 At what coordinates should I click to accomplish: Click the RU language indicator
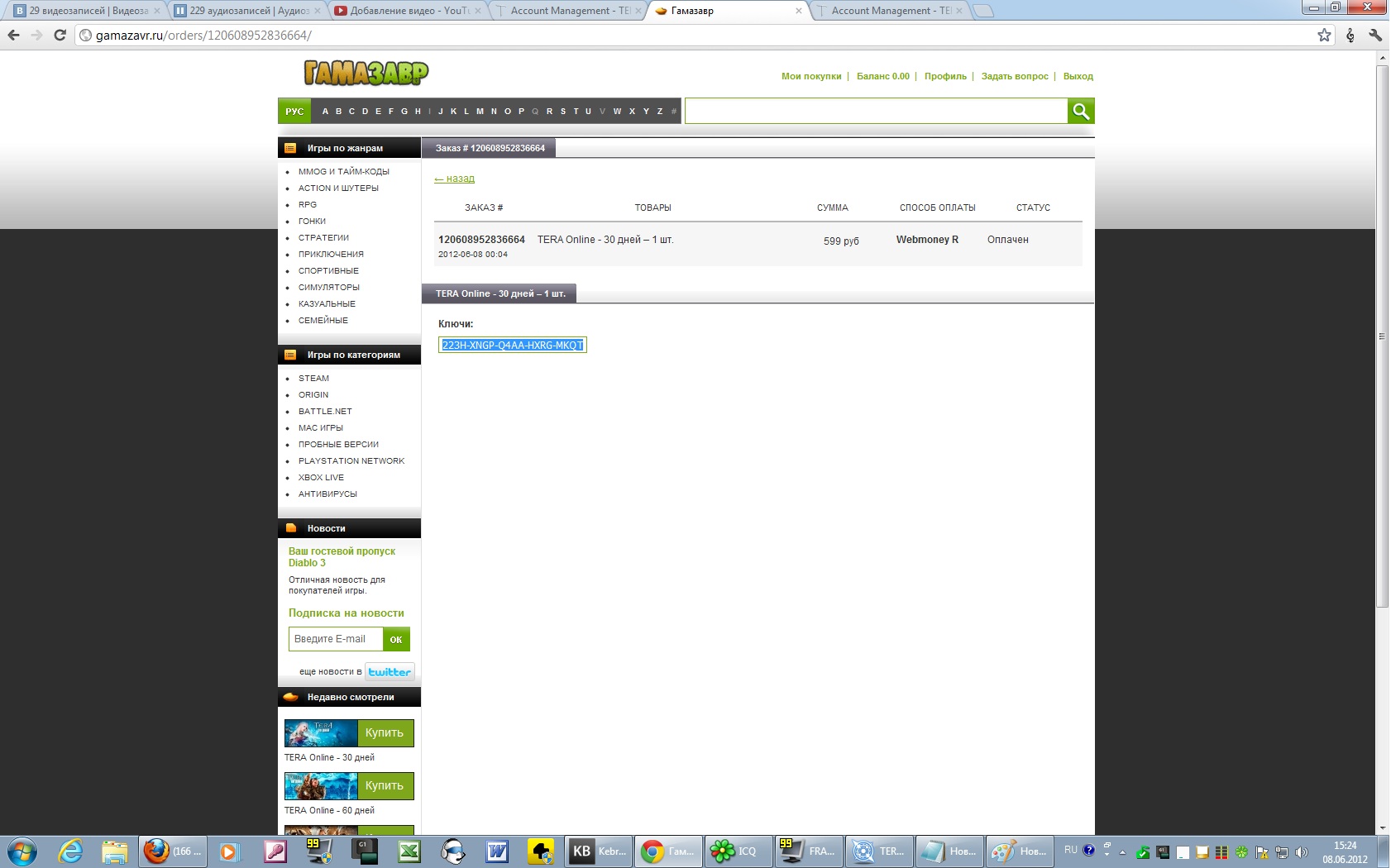click(1071, 850)
